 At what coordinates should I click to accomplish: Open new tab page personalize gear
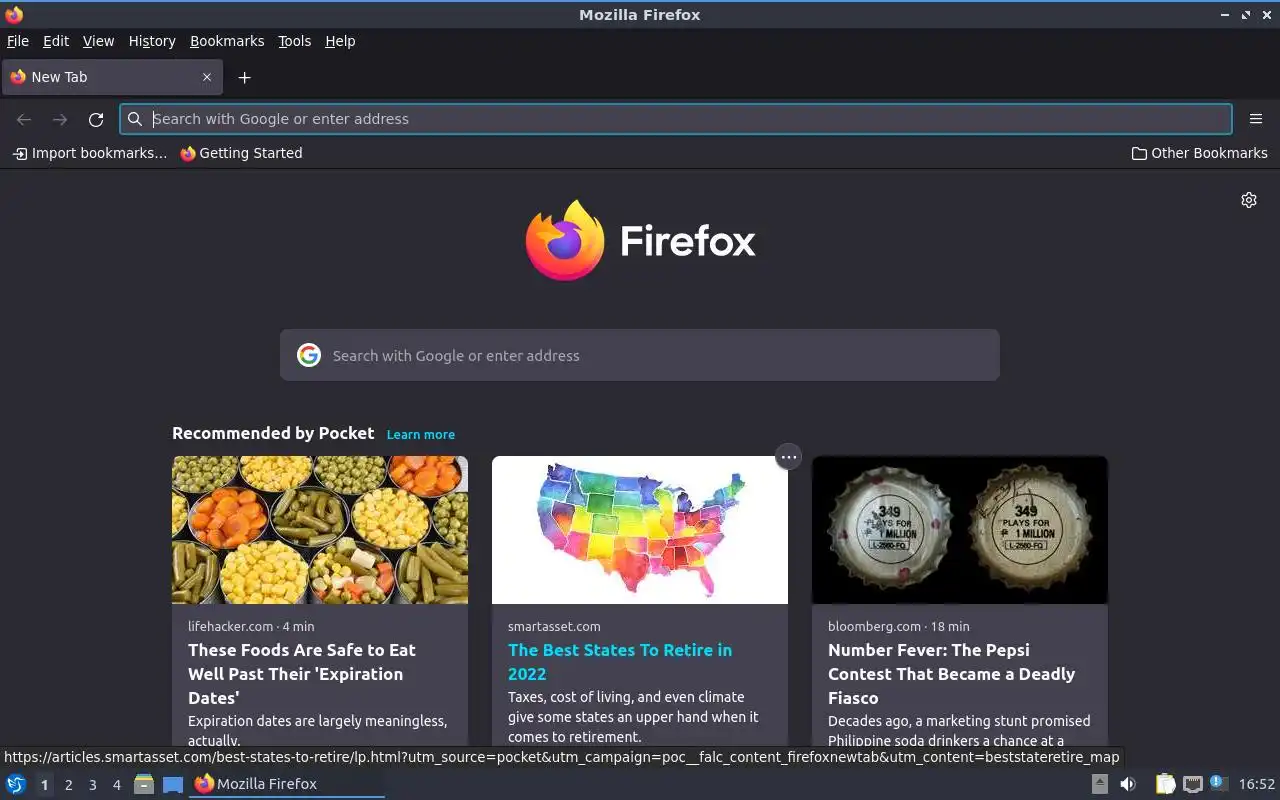(x=1249, y=200)
